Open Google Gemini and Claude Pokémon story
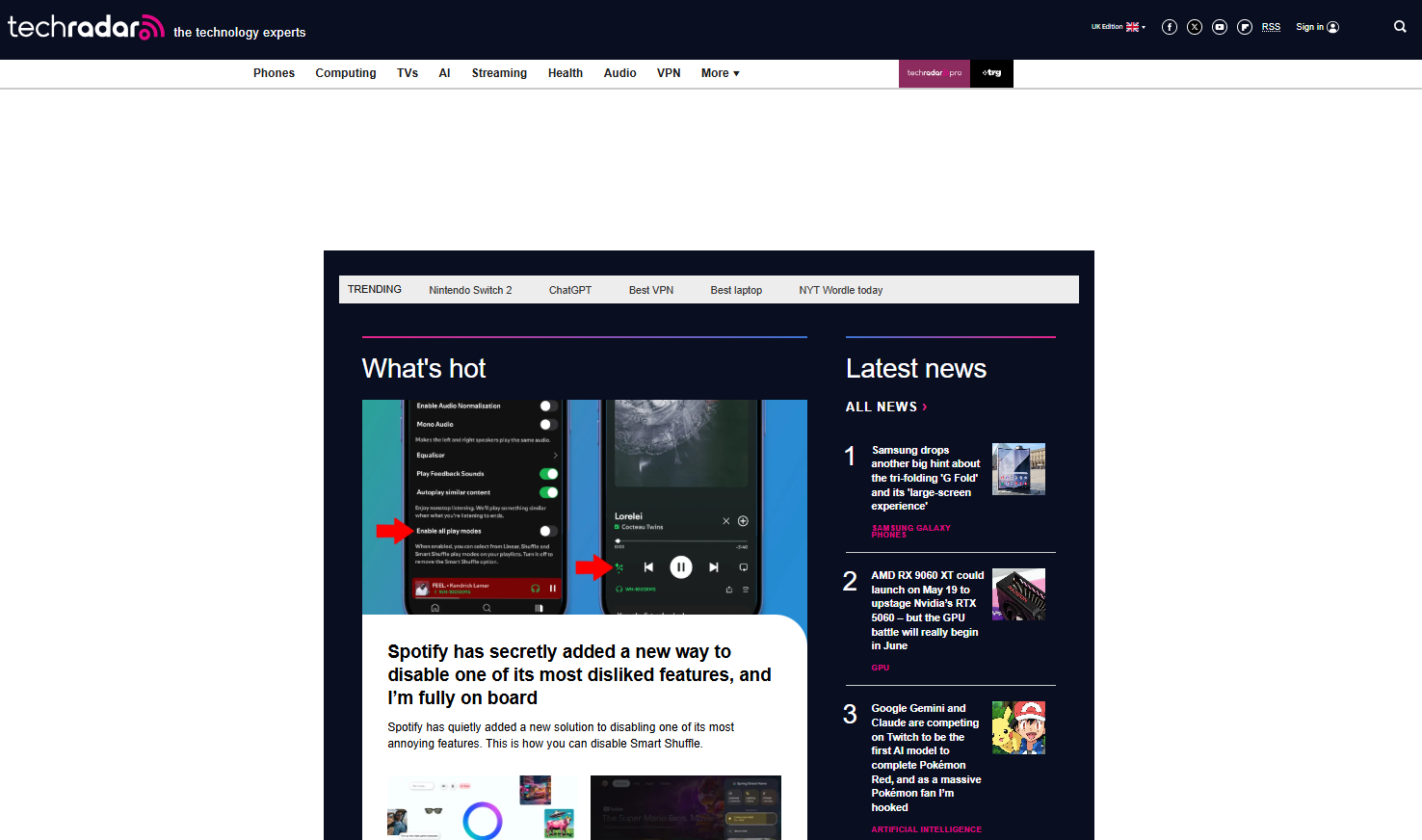Image resolution: width=1422 pixels, height=840 pixels. tap(926, 758)
